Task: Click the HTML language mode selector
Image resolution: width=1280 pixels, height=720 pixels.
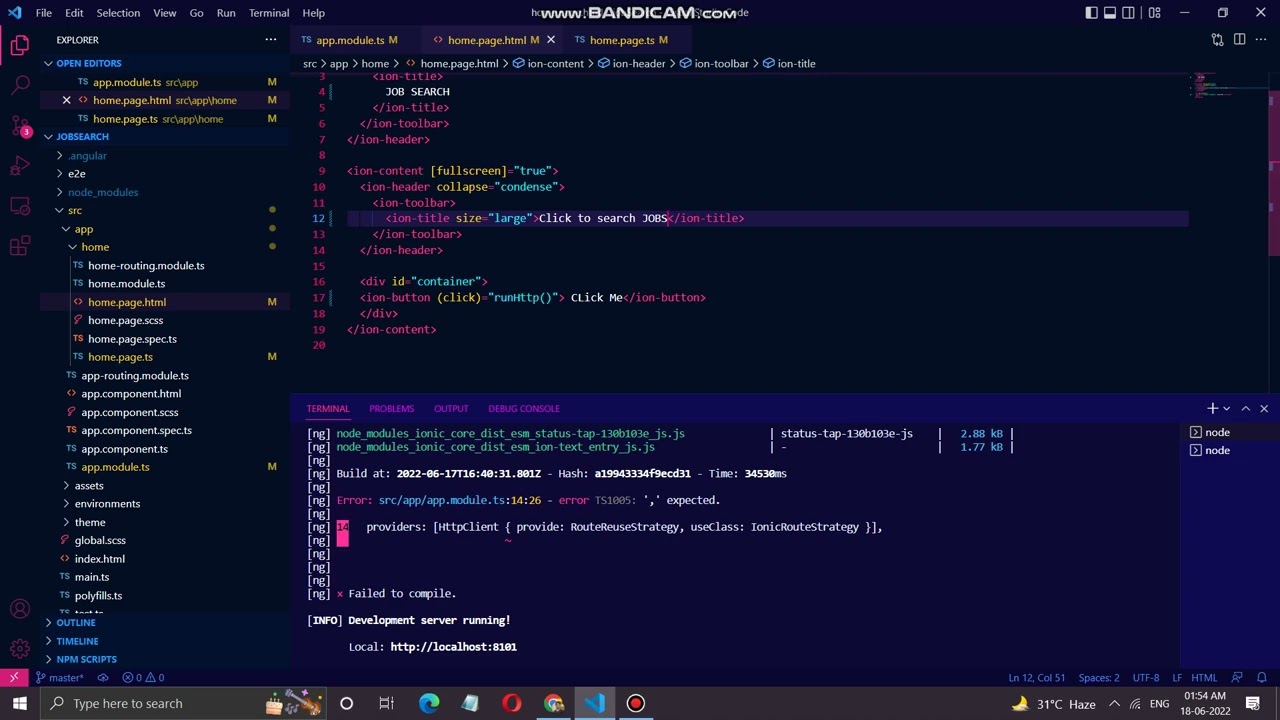Action: click(1204, 677)
